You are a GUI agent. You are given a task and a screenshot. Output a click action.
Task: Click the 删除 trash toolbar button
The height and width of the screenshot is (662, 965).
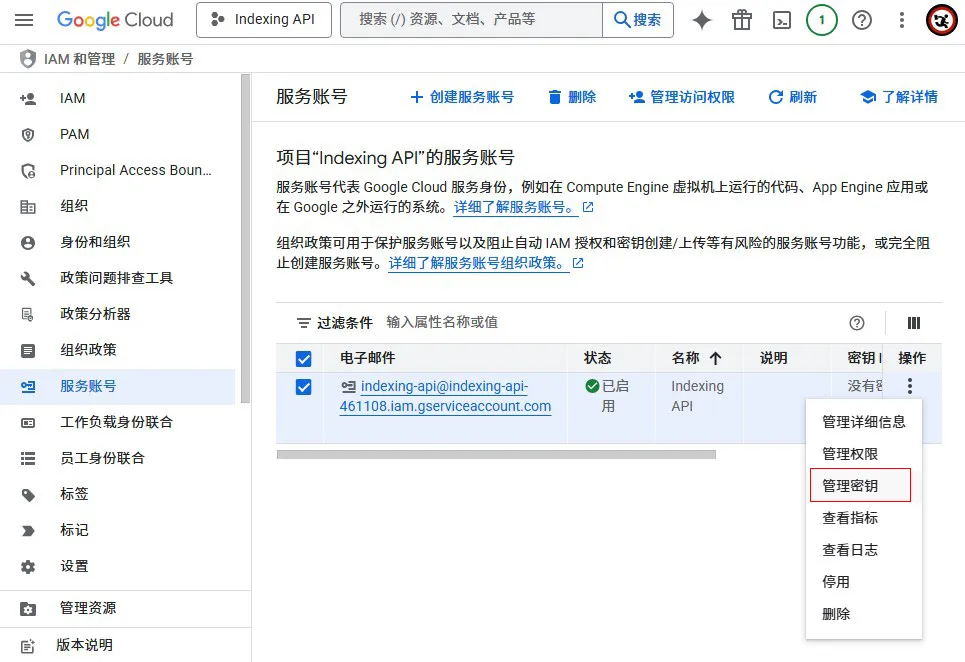pos(572,97)
